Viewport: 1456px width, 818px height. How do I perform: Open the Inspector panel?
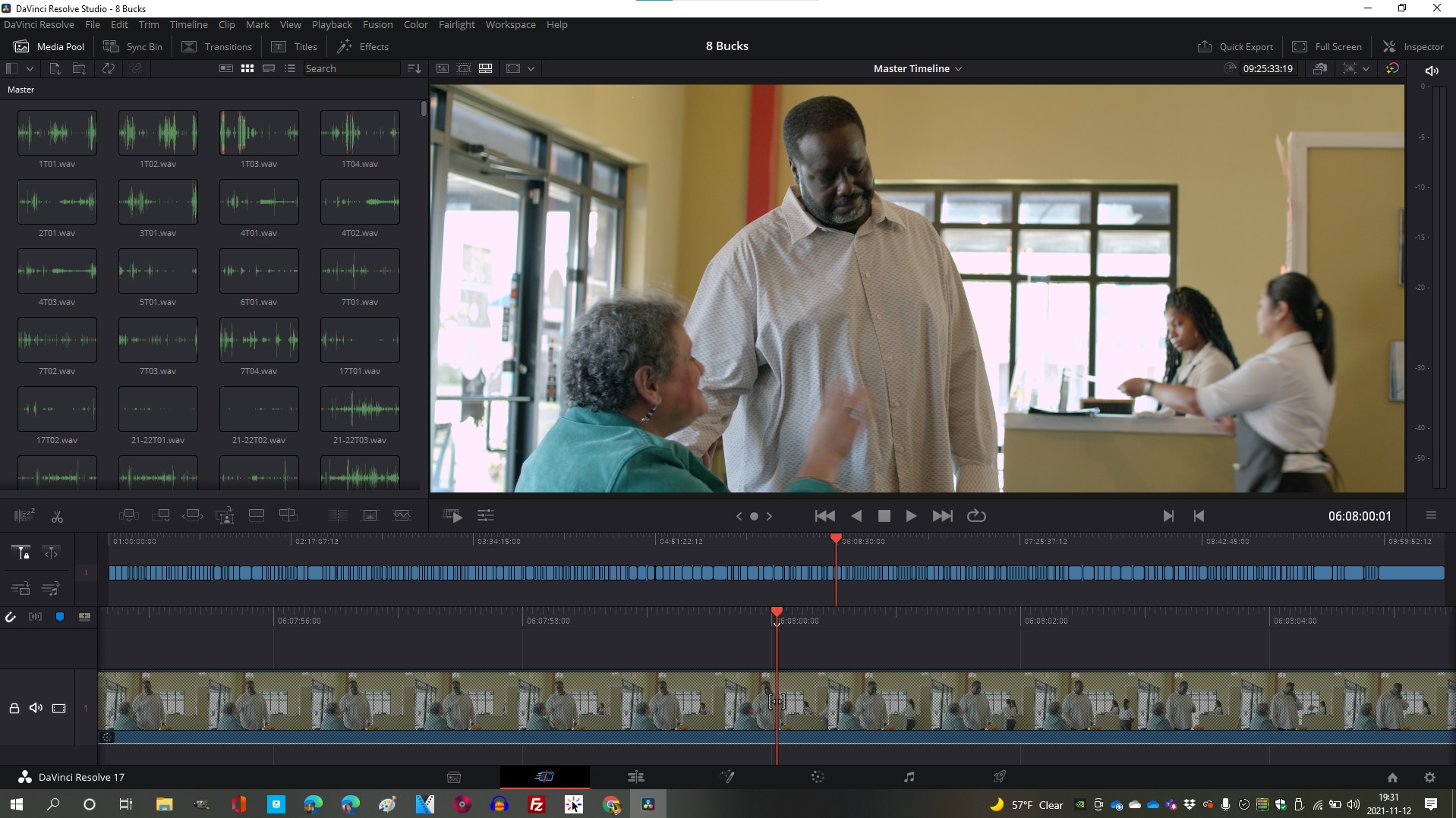pyautogui.click(x=1413, y=46)
